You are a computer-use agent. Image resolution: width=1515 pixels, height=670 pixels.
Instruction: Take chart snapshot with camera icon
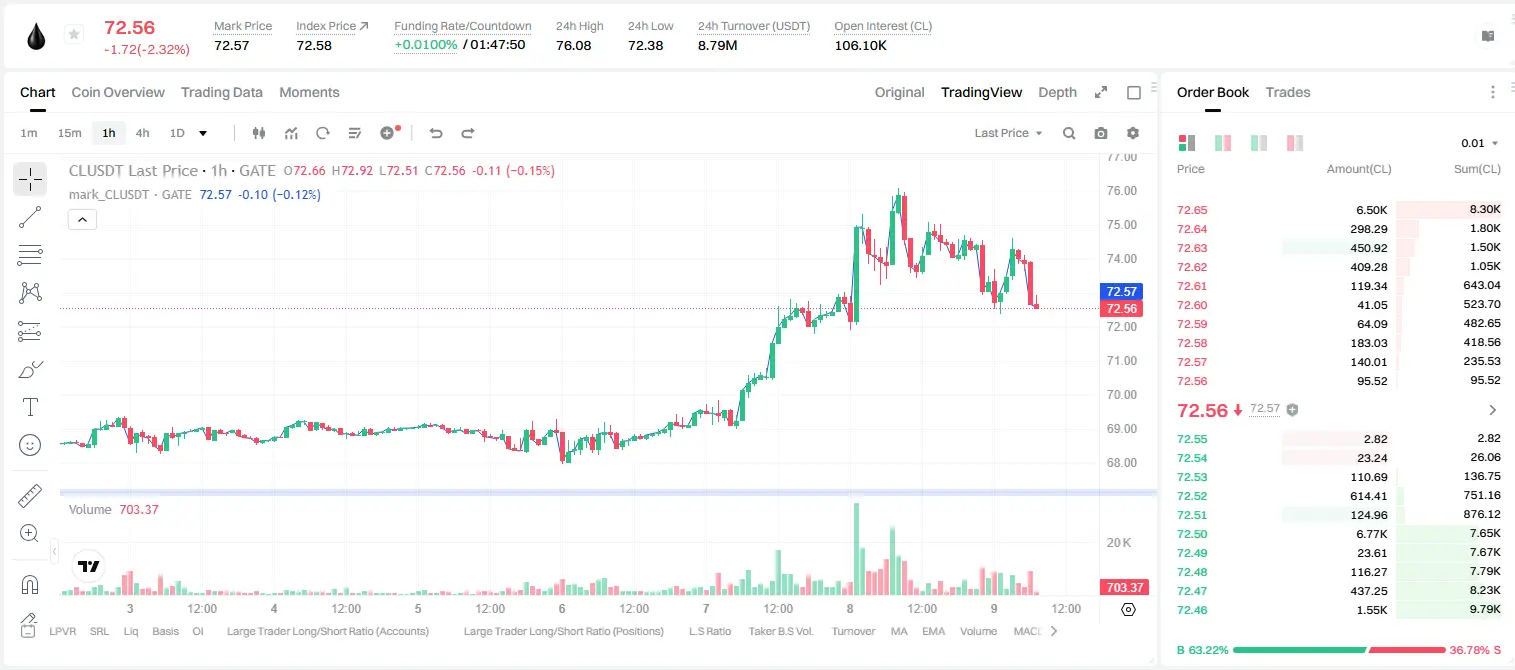(1101, 133)
